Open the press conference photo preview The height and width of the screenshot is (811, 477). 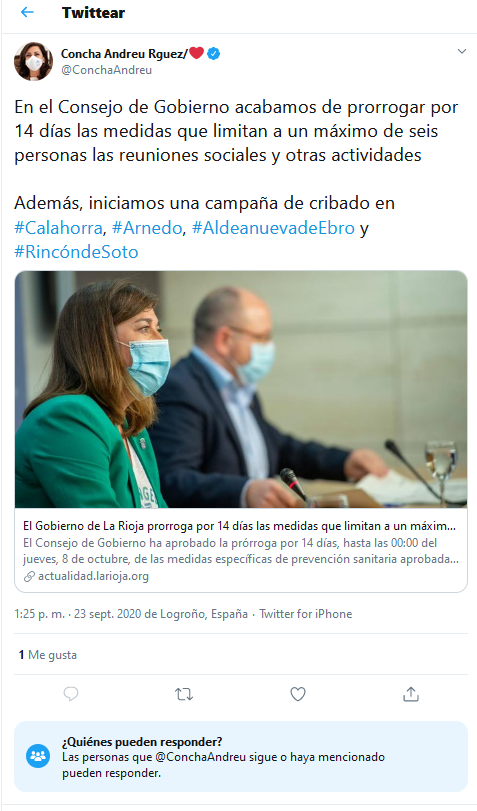[x=241, y=389]
